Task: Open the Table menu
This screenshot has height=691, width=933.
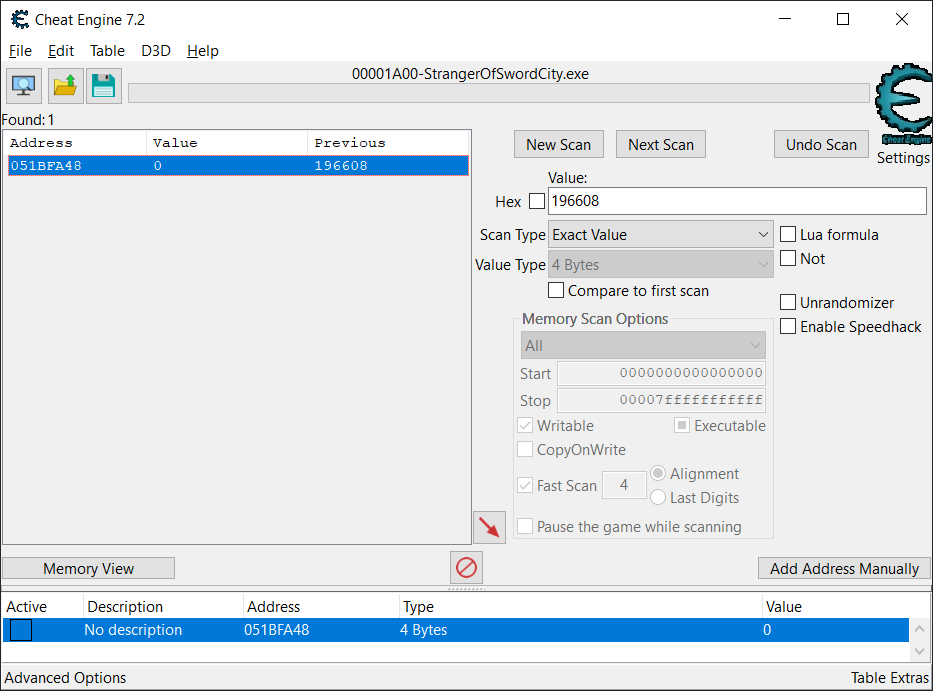Action: point(107,51)
